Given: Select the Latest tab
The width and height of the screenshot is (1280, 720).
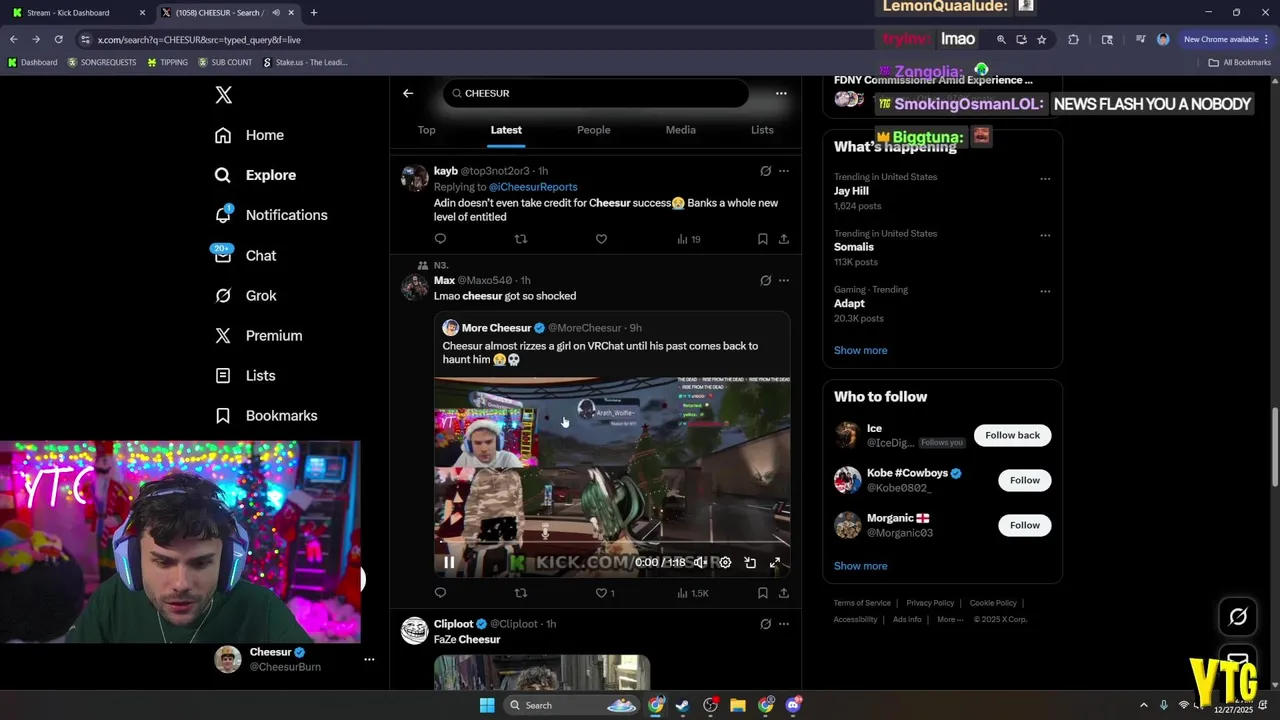Looking at the screenshot, I should click(x=506, y=130).
